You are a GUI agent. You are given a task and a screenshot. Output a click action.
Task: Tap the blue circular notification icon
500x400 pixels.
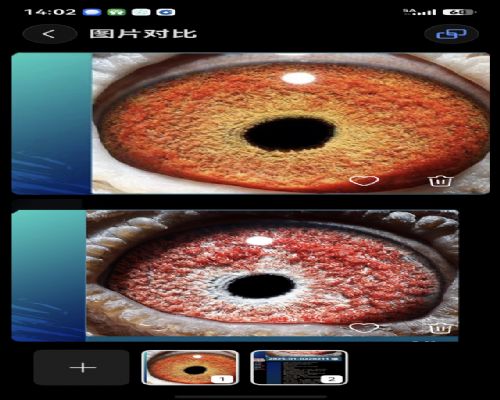[x=166, y=12]
